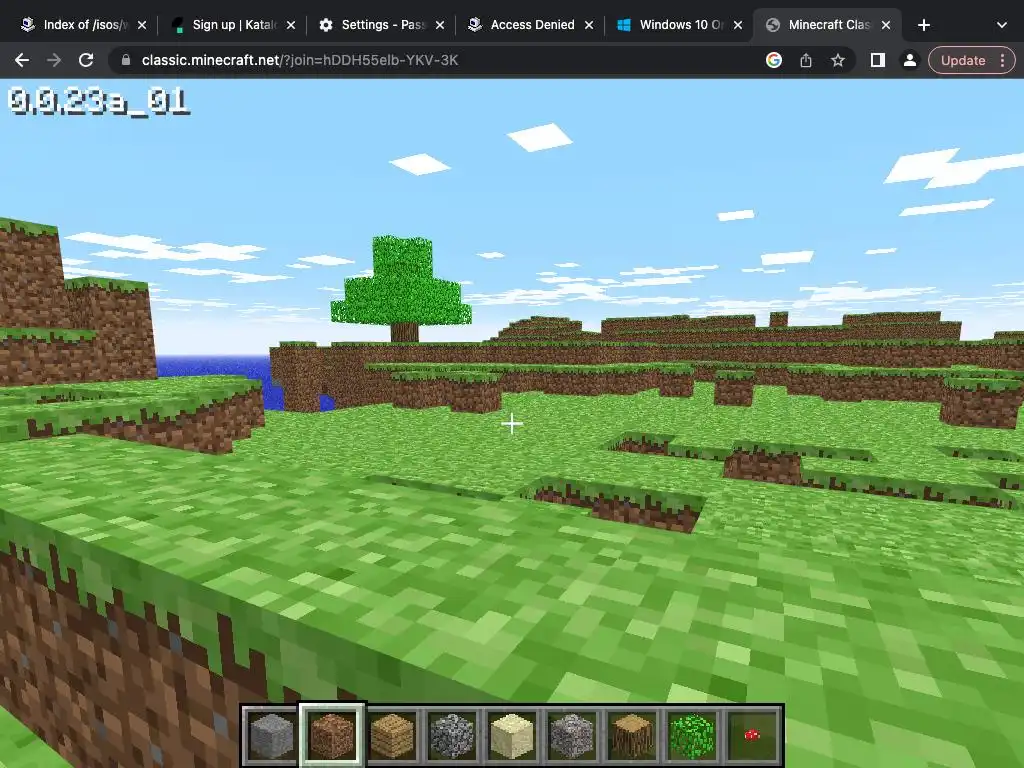Screen dimensions: 1024x768
Task: Share this page using share icon
Action: tap(806, 60)
